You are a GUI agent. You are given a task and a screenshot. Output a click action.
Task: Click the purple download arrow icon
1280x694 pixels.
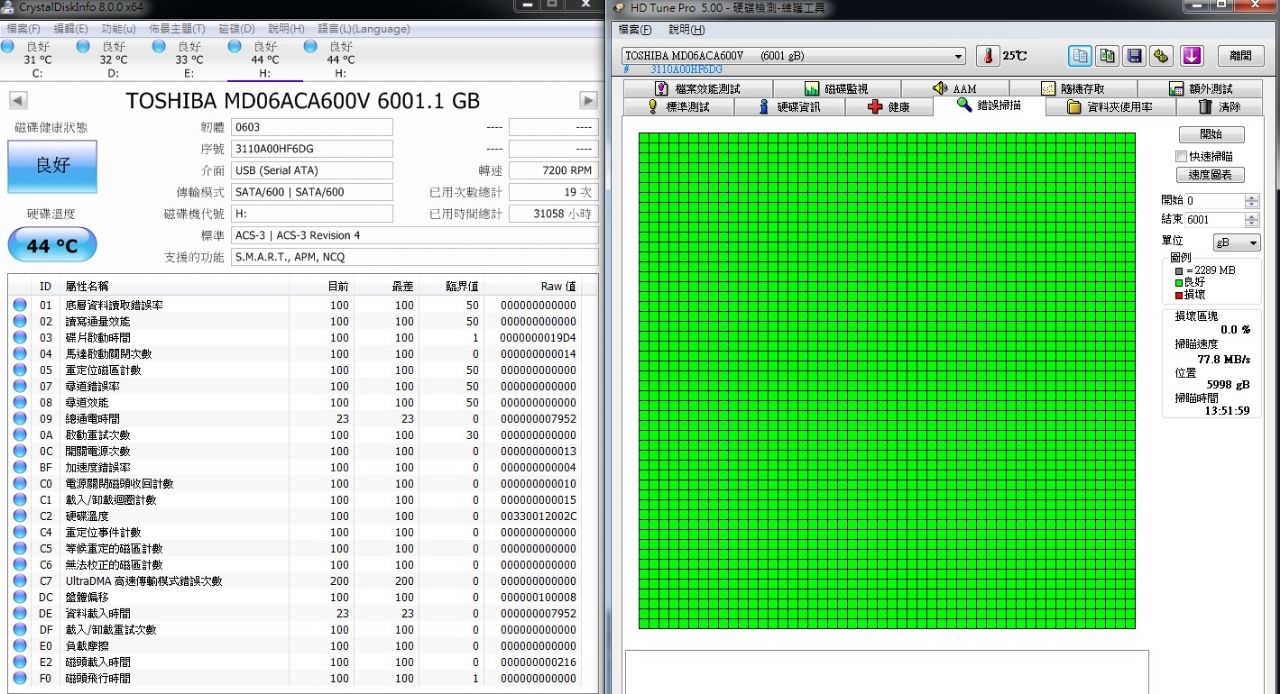[1191, 56]
